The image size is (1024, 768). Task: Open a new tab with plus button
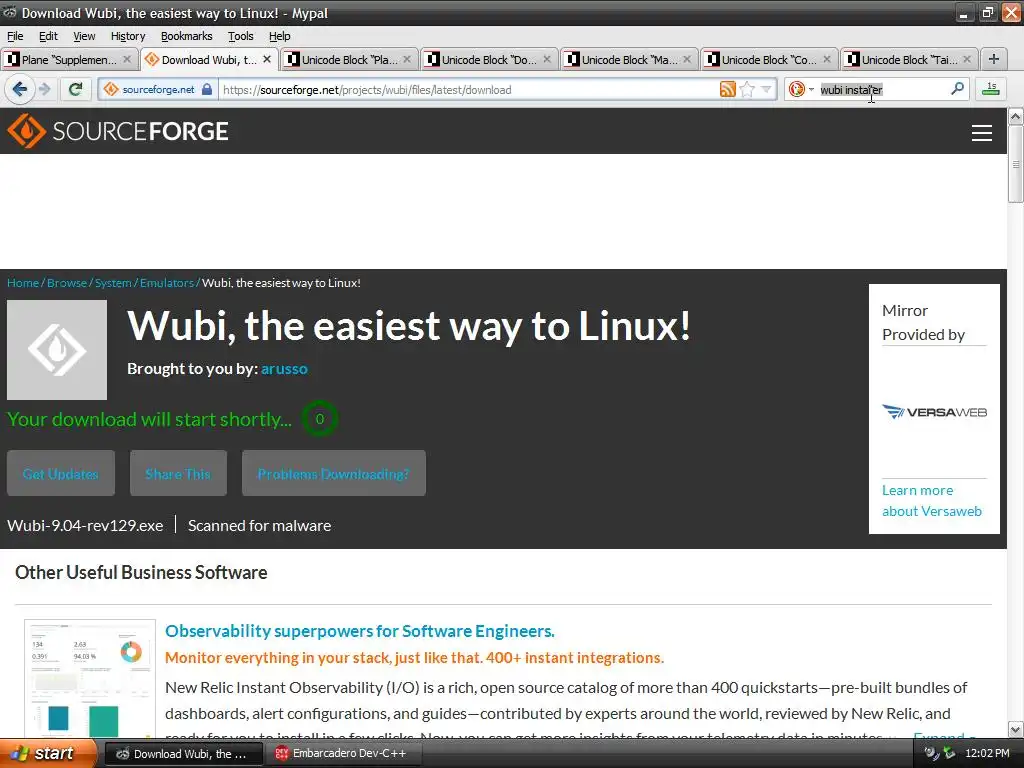[994, 59]
